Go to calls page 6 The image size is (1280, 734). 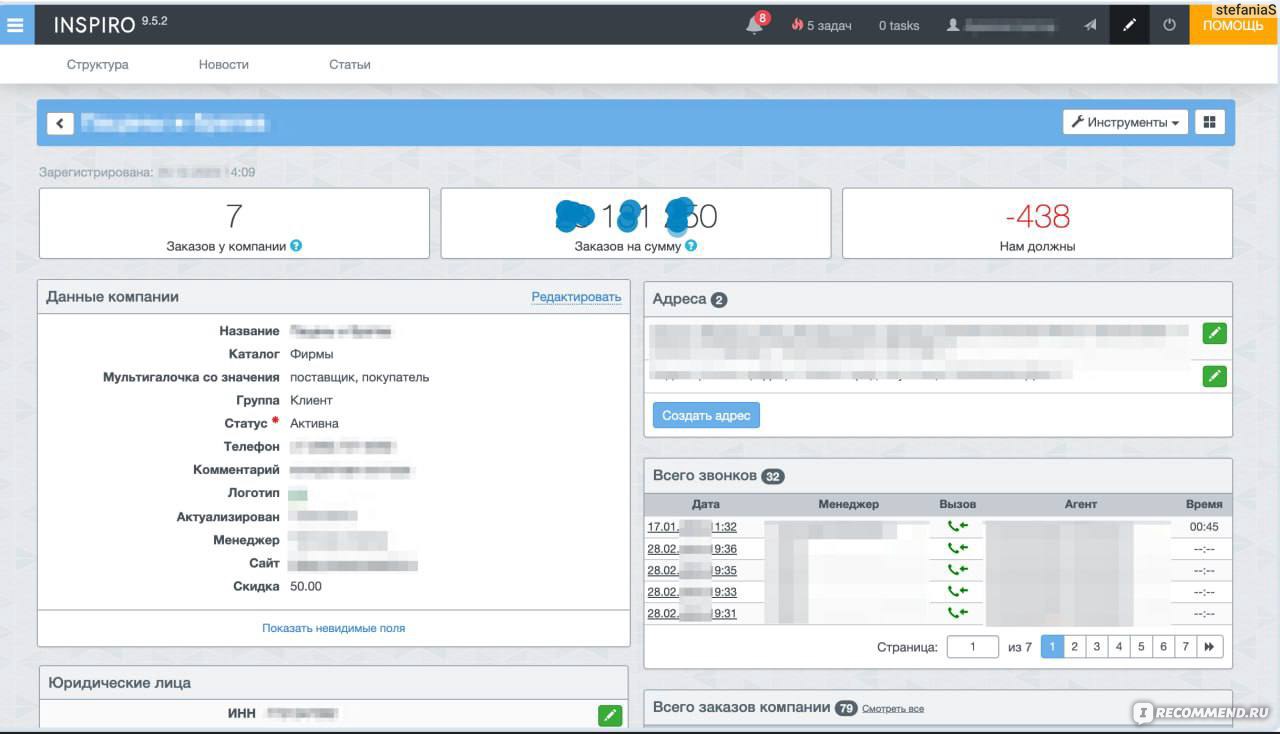[x=1163, y=647]
